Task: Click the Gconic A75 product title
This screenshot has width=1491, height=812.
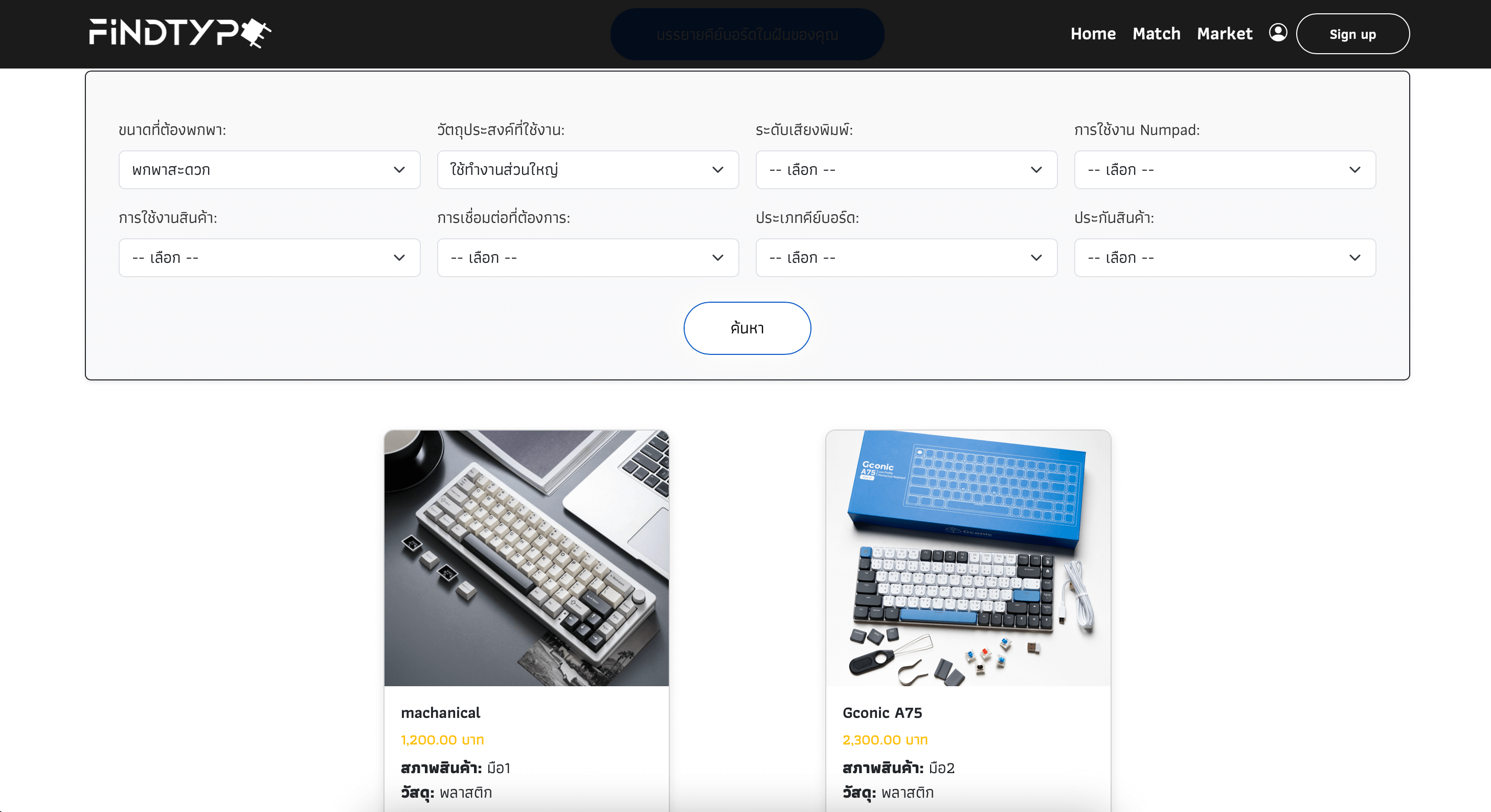Action: click(x=882, y=712)
